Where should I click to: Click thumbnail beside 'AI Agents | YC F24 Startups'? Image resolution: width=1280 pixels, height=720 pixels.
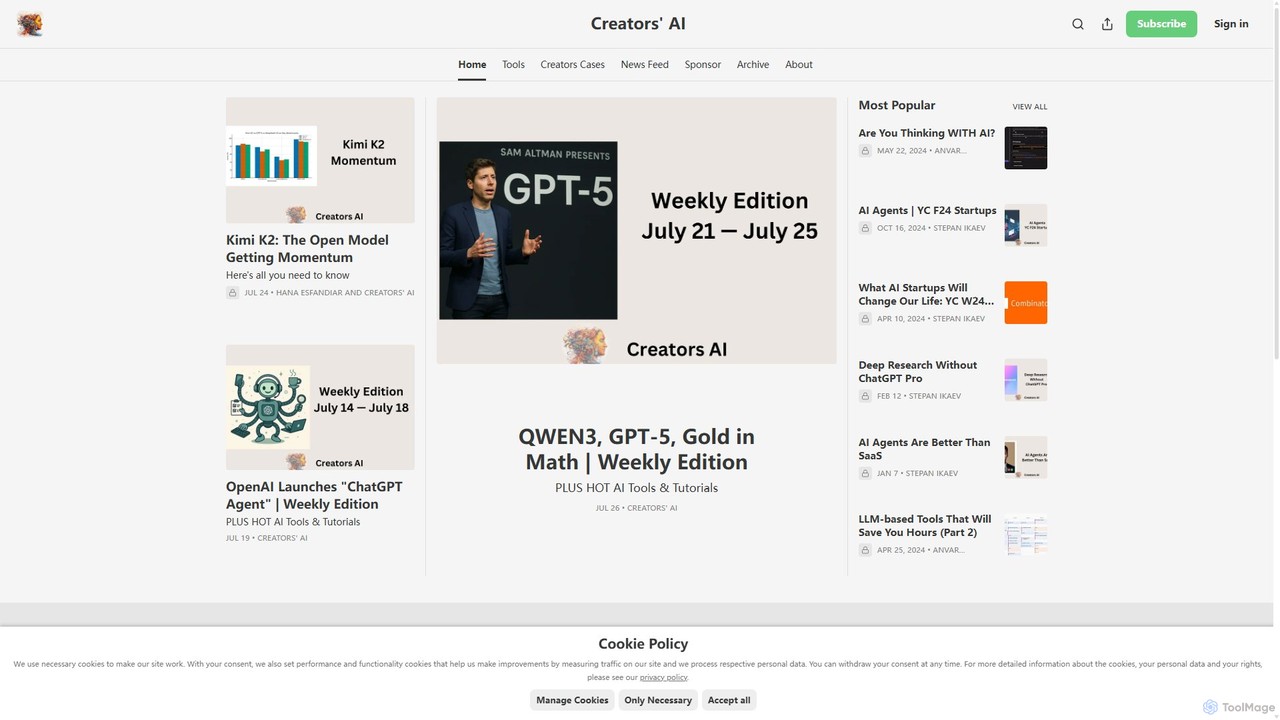pos(1026,225)
